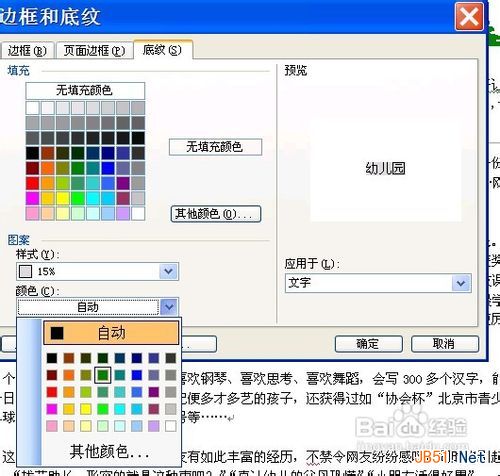Click the 样式 combo box showing 15%
Viewport: 500px width, 476px height.
tap(97, 271)
